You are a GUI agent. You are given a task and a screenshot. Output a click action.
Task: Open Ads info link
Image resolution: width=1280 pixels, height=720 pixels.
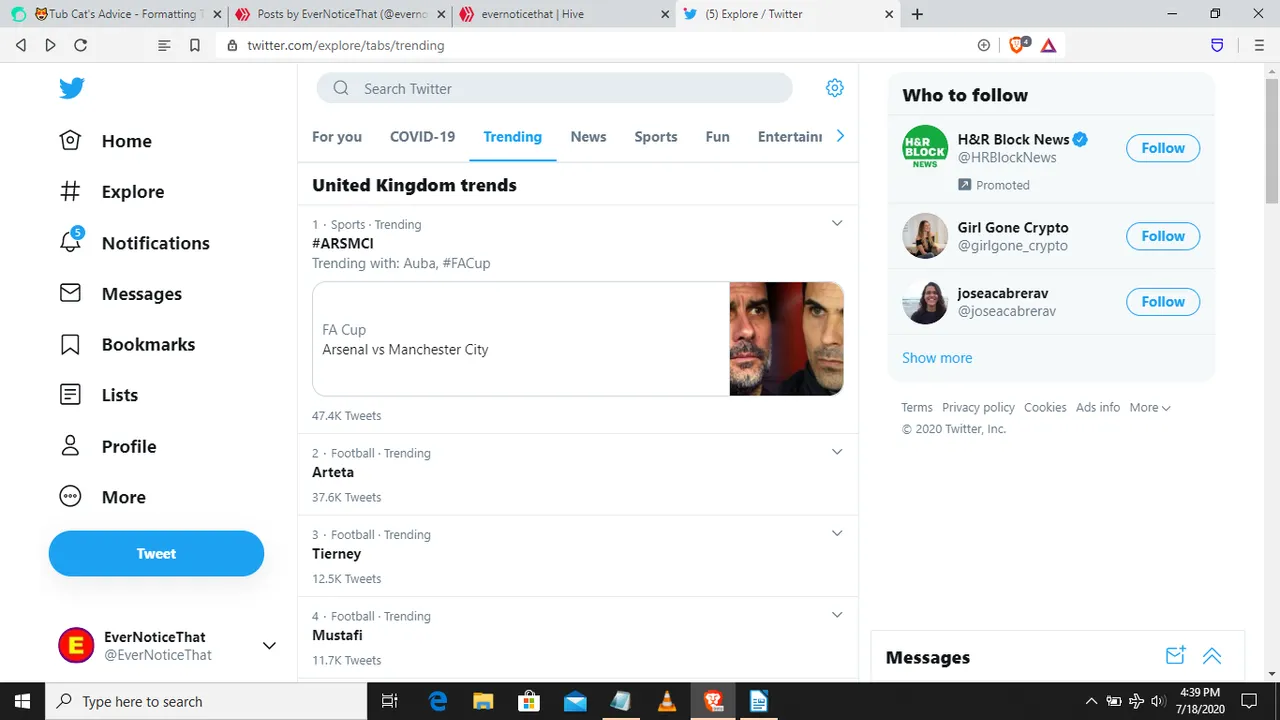[1098, 408]
